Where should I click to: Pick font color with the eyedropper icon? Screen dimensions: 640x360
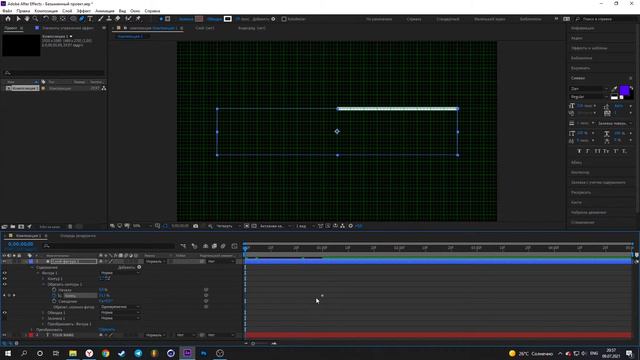(x=614, y=88)
